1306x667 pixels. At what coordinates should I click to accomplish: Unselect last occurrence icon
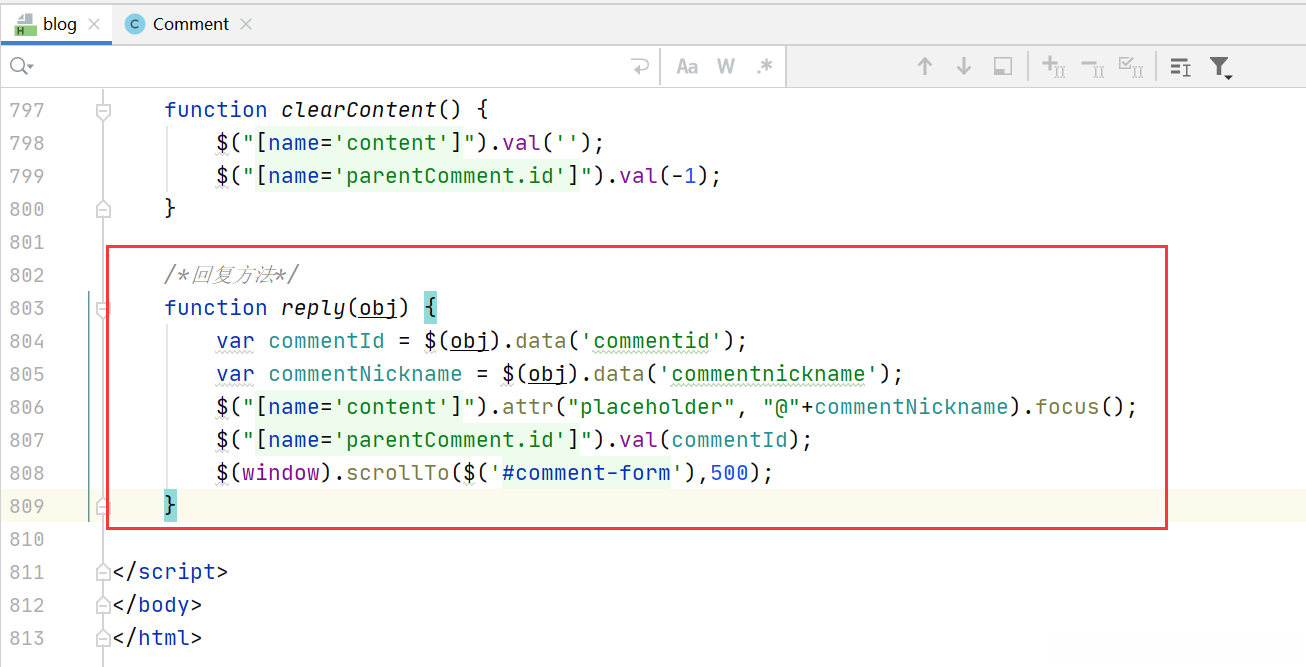tap(1093, 66)
